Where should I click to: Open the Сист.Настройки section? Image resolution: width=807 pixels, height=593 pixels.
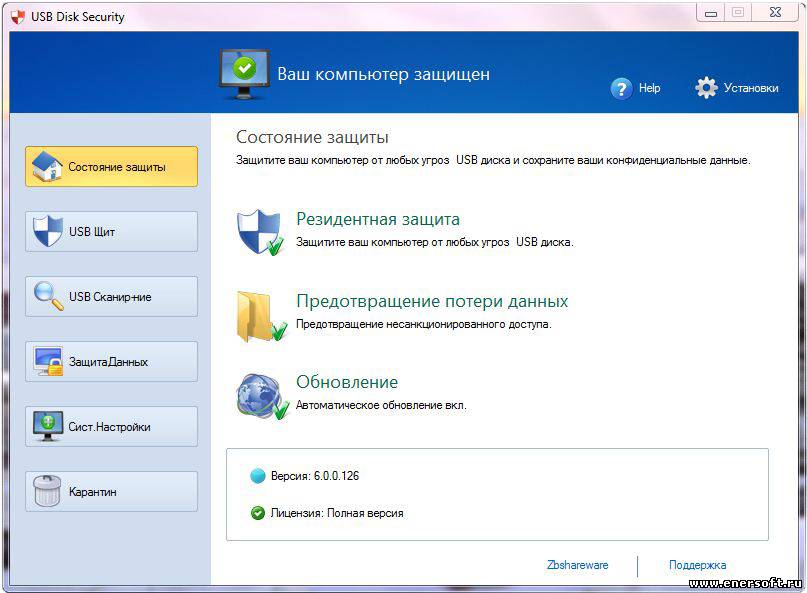[111, 426]
